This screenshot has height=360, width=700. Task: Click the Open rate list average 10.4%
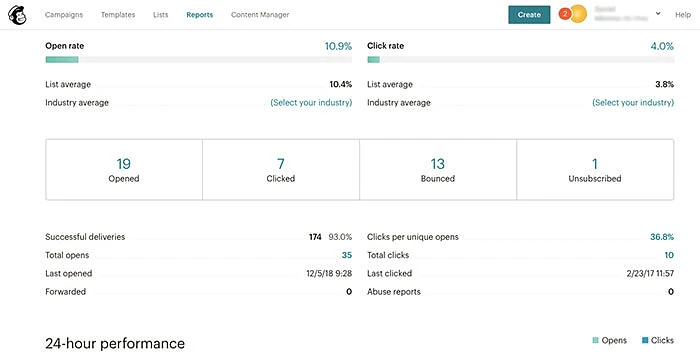341,84
